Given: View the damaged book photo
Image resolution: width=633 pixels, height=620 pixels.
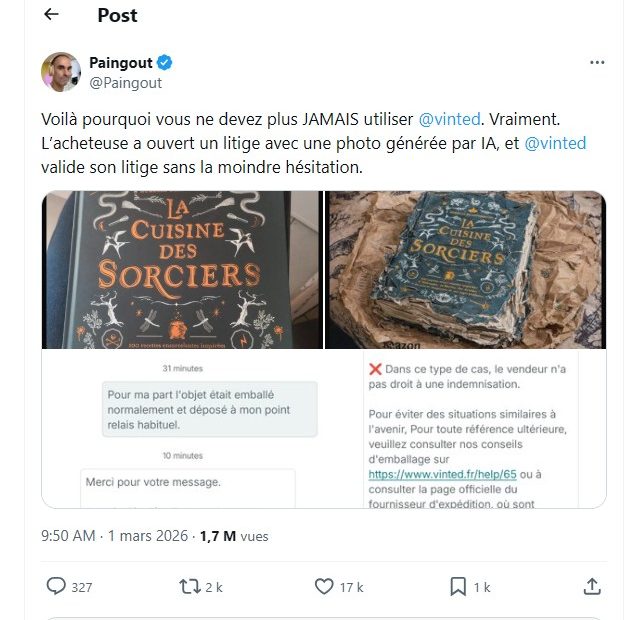Looking at the screenshot, I should coord(465,270).
